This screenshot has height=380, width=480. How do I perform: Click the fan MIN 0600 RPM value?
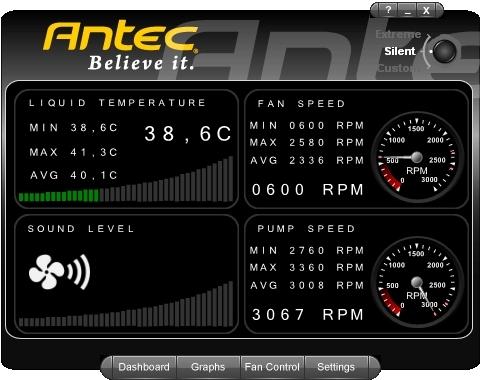point(307,126)
